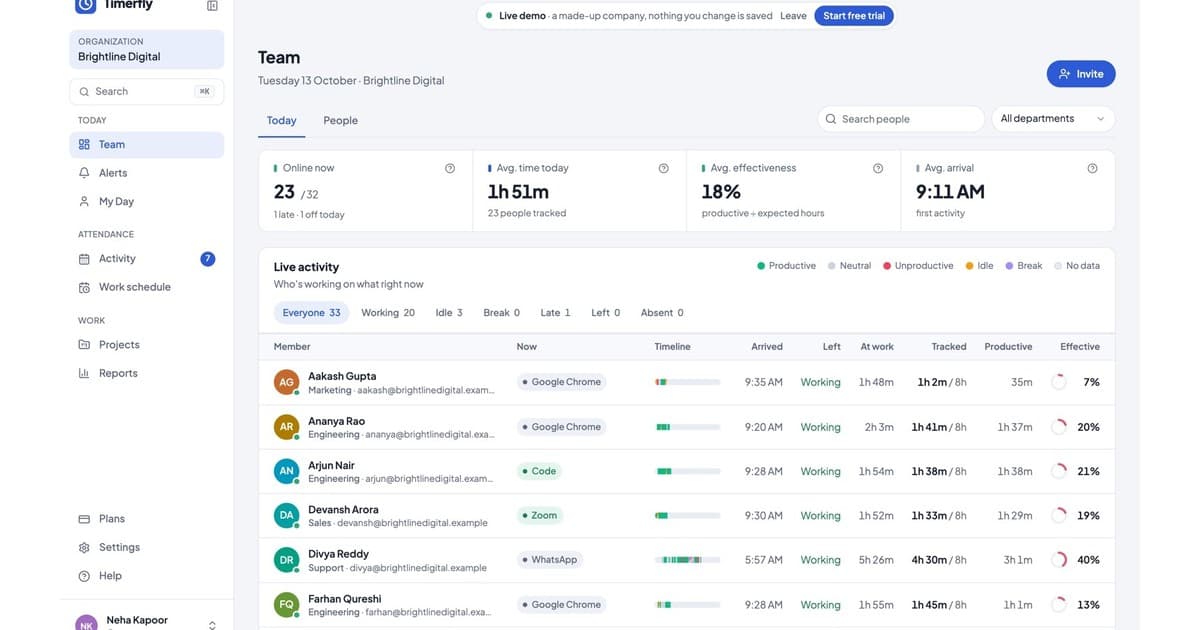Show the Late 1 filter
Screen dimensions: 1200x630
point(555,313)
